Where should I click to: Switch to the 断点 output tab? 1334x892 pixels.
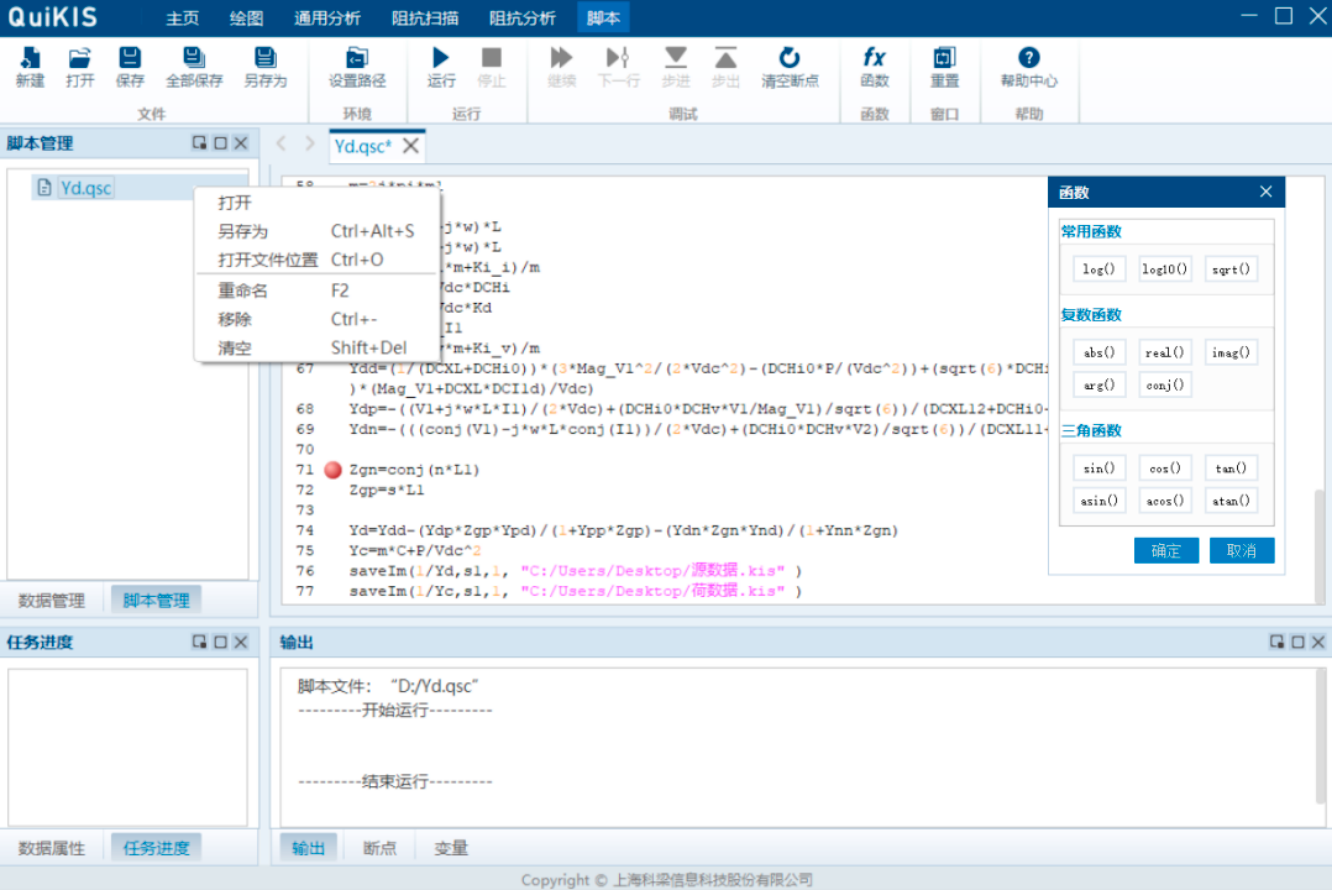379,848
